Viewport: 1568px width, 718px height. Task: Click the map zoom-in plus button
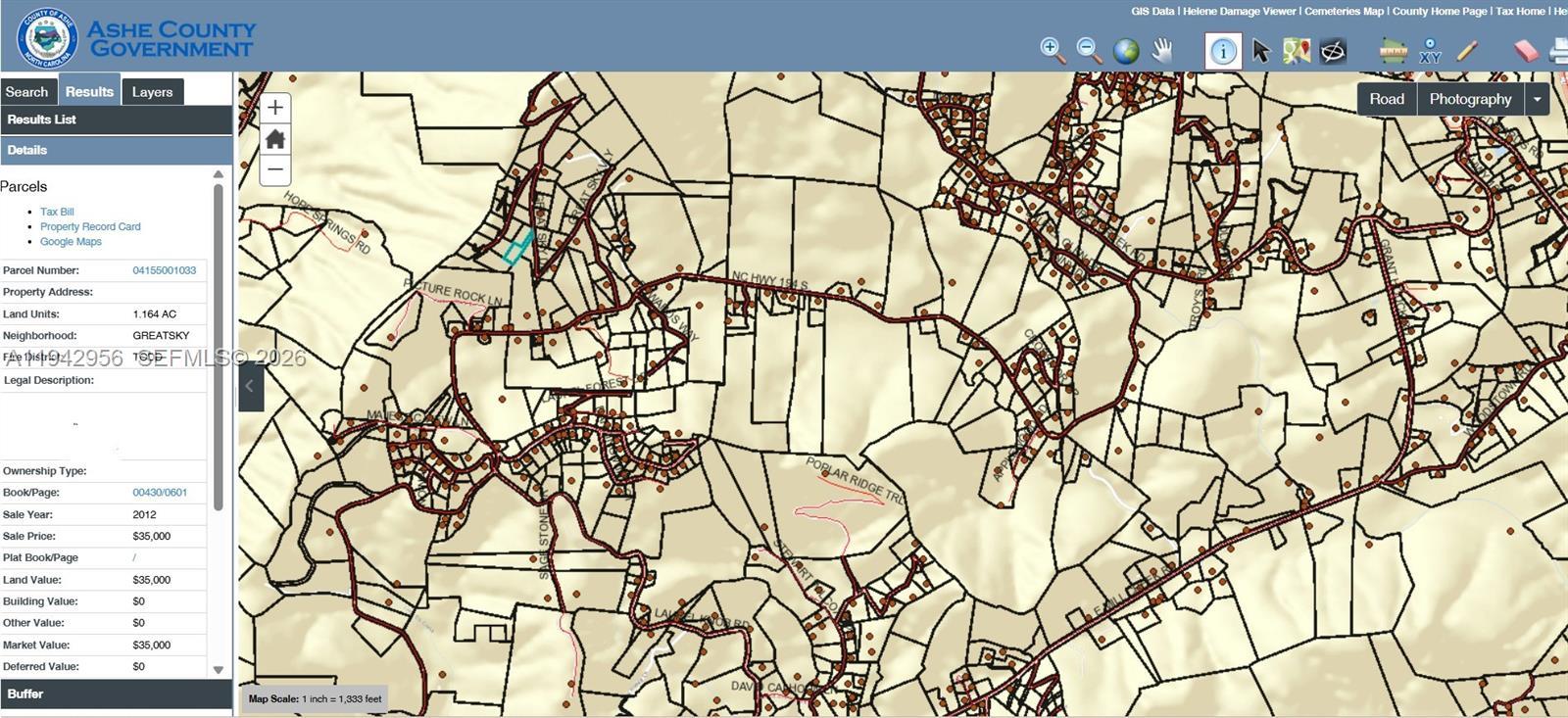[x=275, y=108]
